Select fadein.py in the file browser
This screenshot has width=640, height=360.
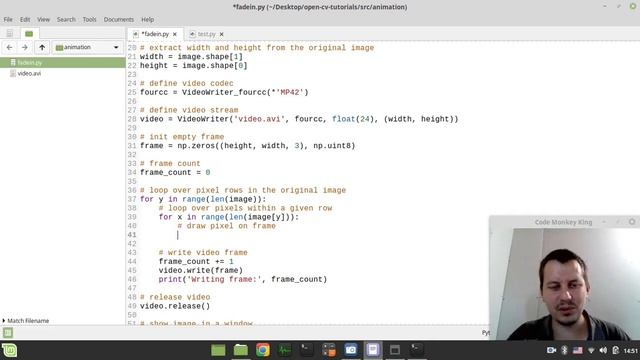pos(62,62)
